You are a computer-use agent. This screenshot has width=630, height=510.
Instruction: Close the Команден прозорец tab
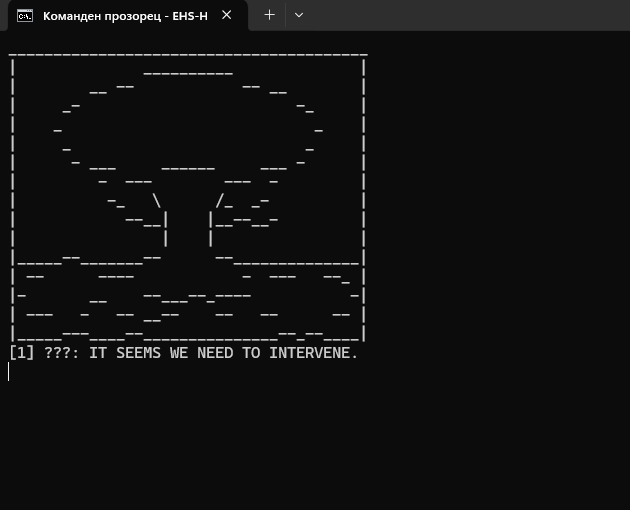point(227,15)
